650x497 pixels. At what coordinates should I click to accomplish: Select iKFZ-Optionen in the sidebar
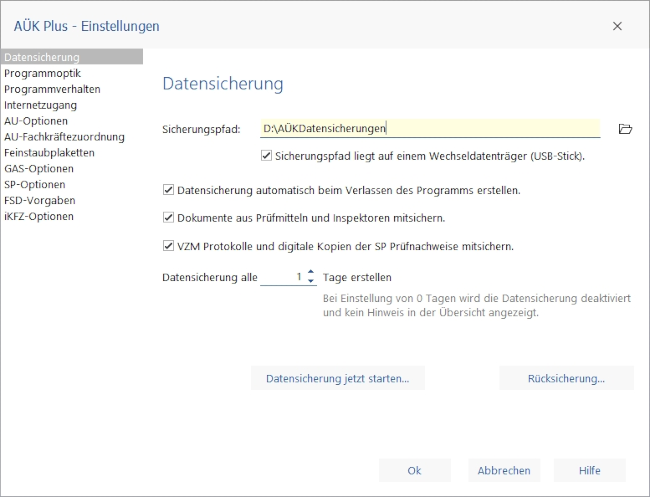pyautogui.click(x=39, y=216)
